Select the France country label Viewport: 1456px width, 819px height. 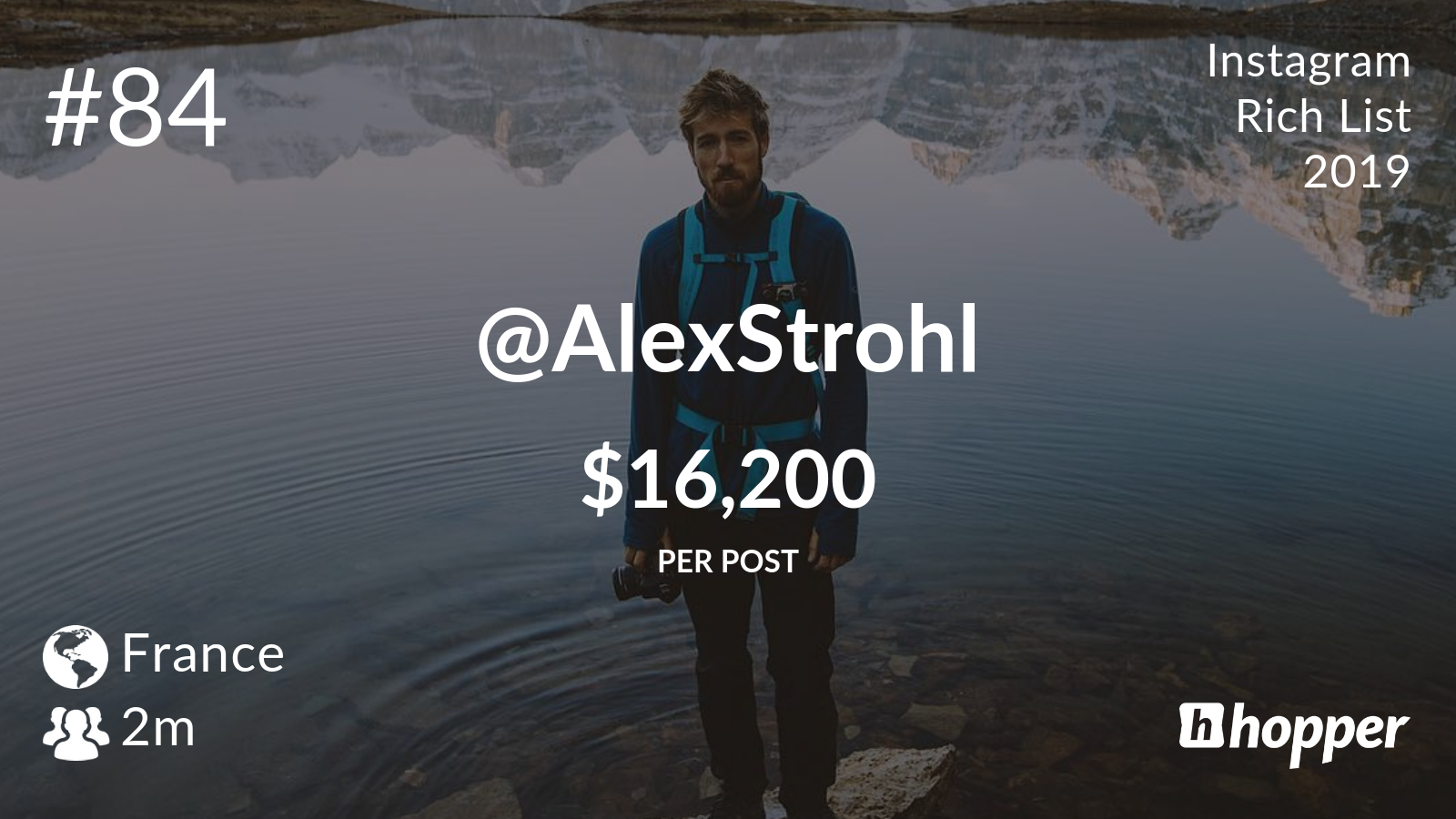(203, 654)
